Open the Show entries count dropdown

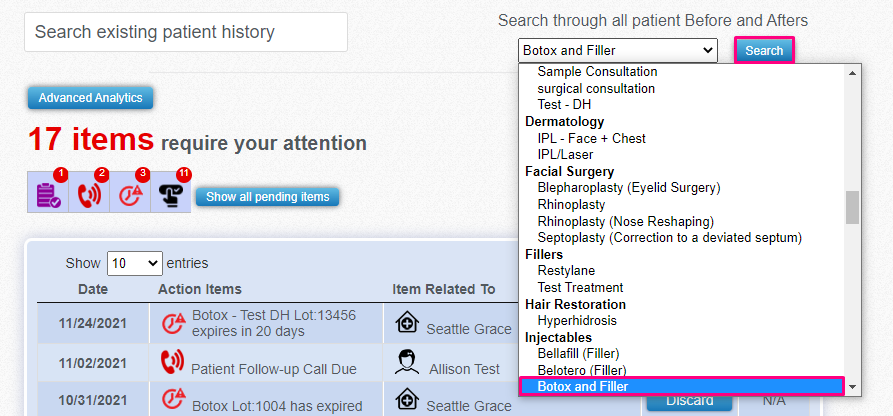coord(134,263)
